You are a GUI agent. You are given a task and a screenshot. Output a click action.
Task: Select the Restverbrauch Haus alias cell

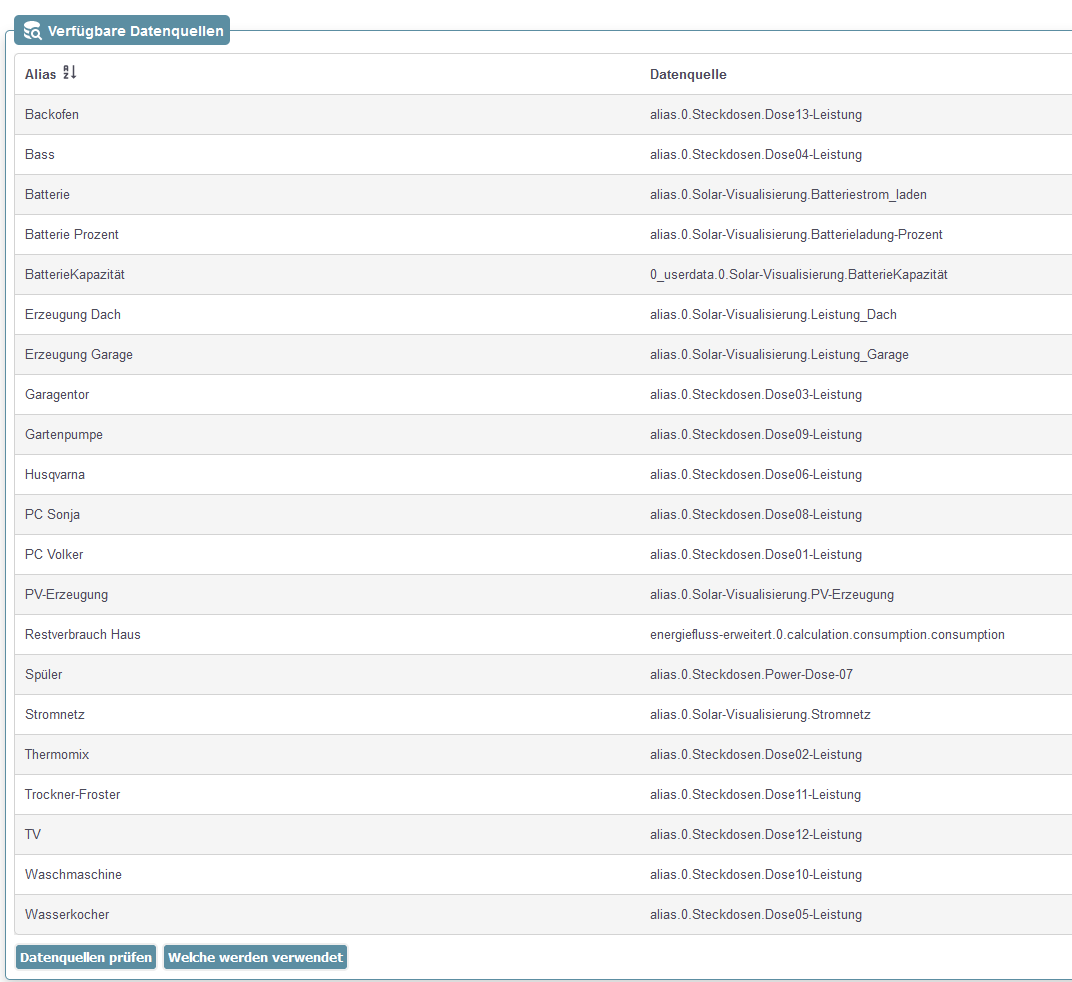point(83,635)
